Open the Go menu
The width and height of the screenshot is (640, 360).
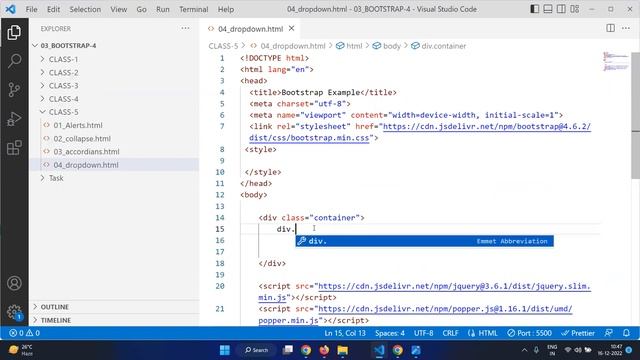coord(141,9)
